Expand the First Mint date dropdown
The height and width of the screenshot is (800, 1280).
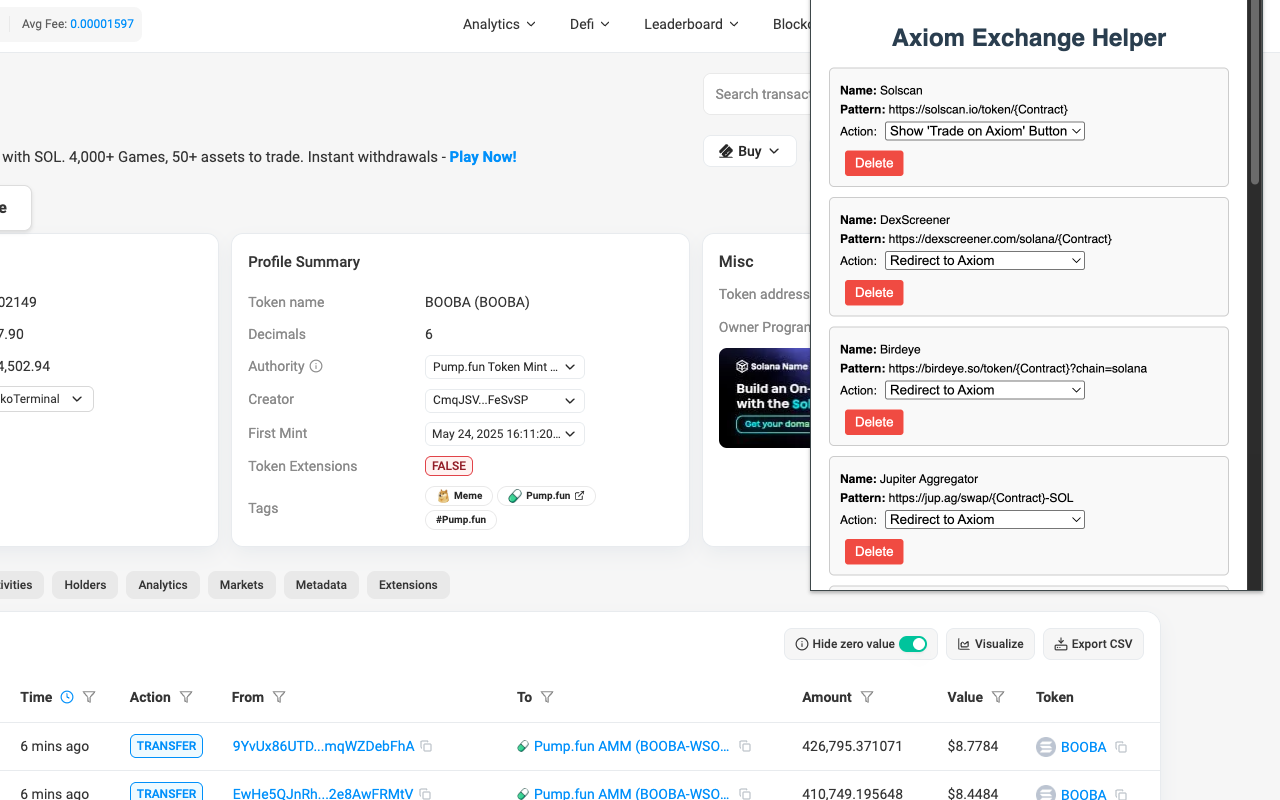505,434
